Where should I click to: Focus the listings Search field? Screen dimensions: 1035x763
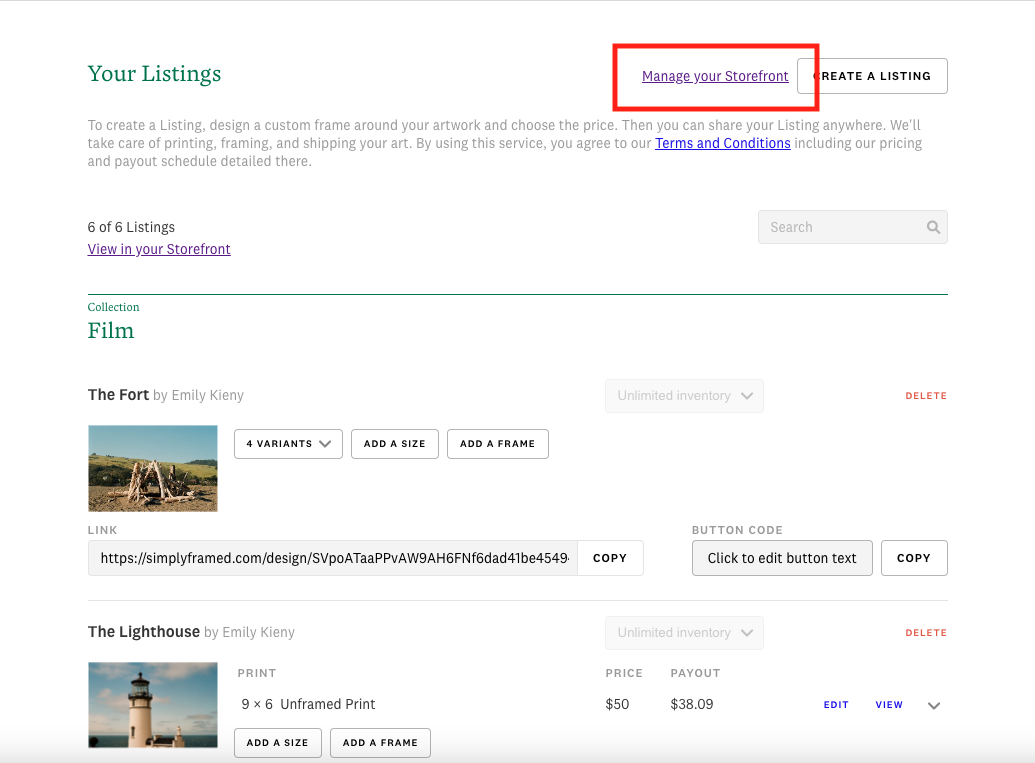tap(840, 227)
